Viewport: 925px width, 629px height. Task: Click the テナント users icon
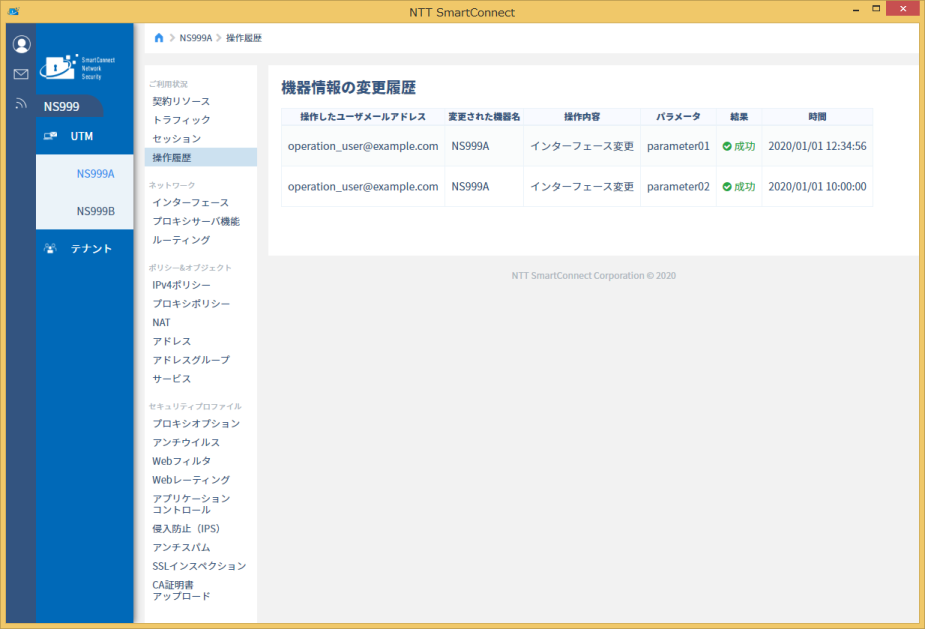(x=50, y=248)
